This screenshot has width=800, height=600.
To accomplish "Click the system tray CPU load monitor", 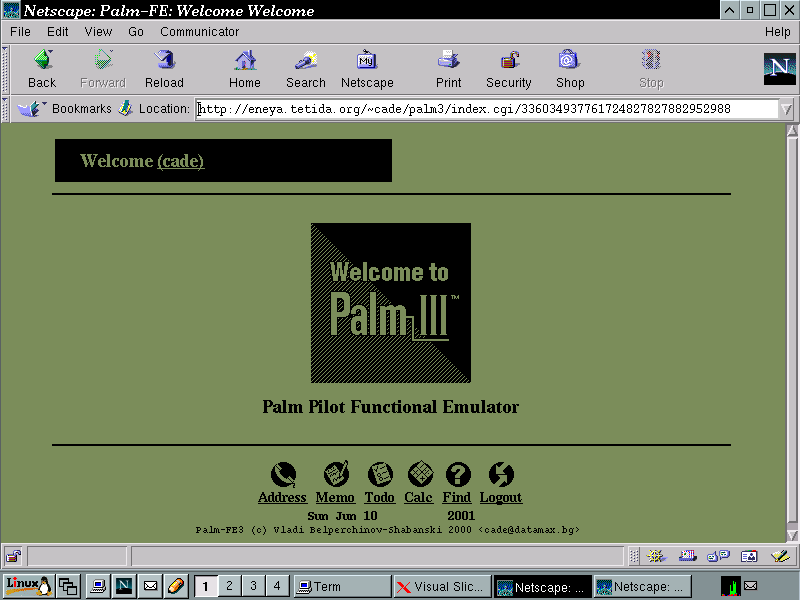I will click(731, 586).
